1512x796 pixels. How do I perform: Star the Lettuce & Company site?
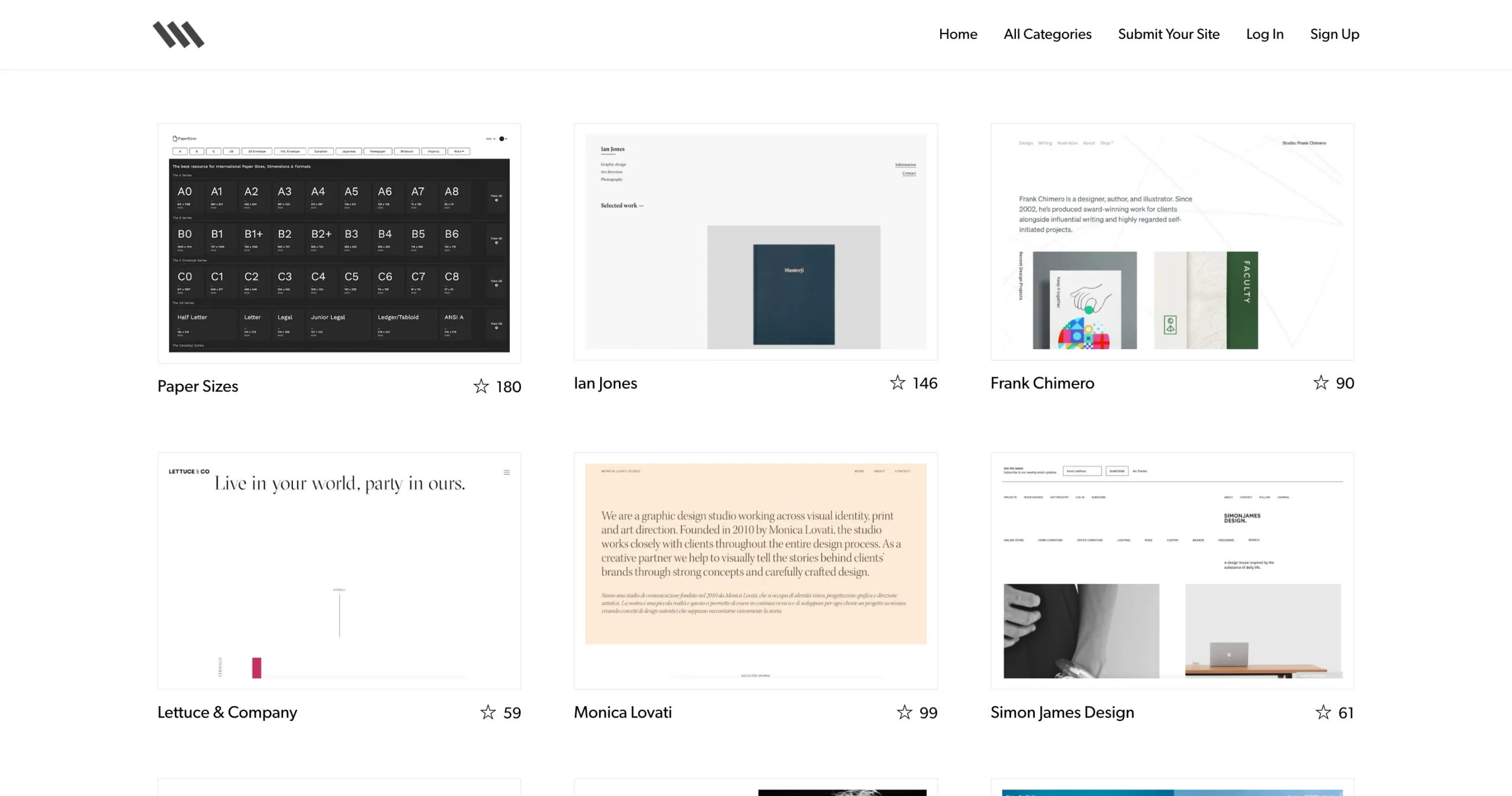488,712
